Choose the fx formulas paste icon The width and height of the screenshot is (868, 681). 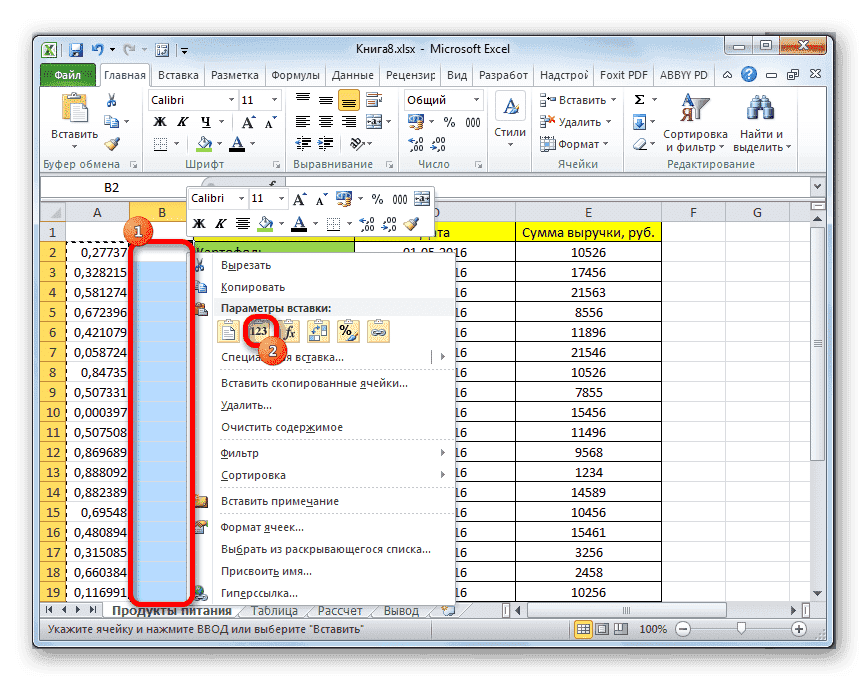[x=288, y=331]
